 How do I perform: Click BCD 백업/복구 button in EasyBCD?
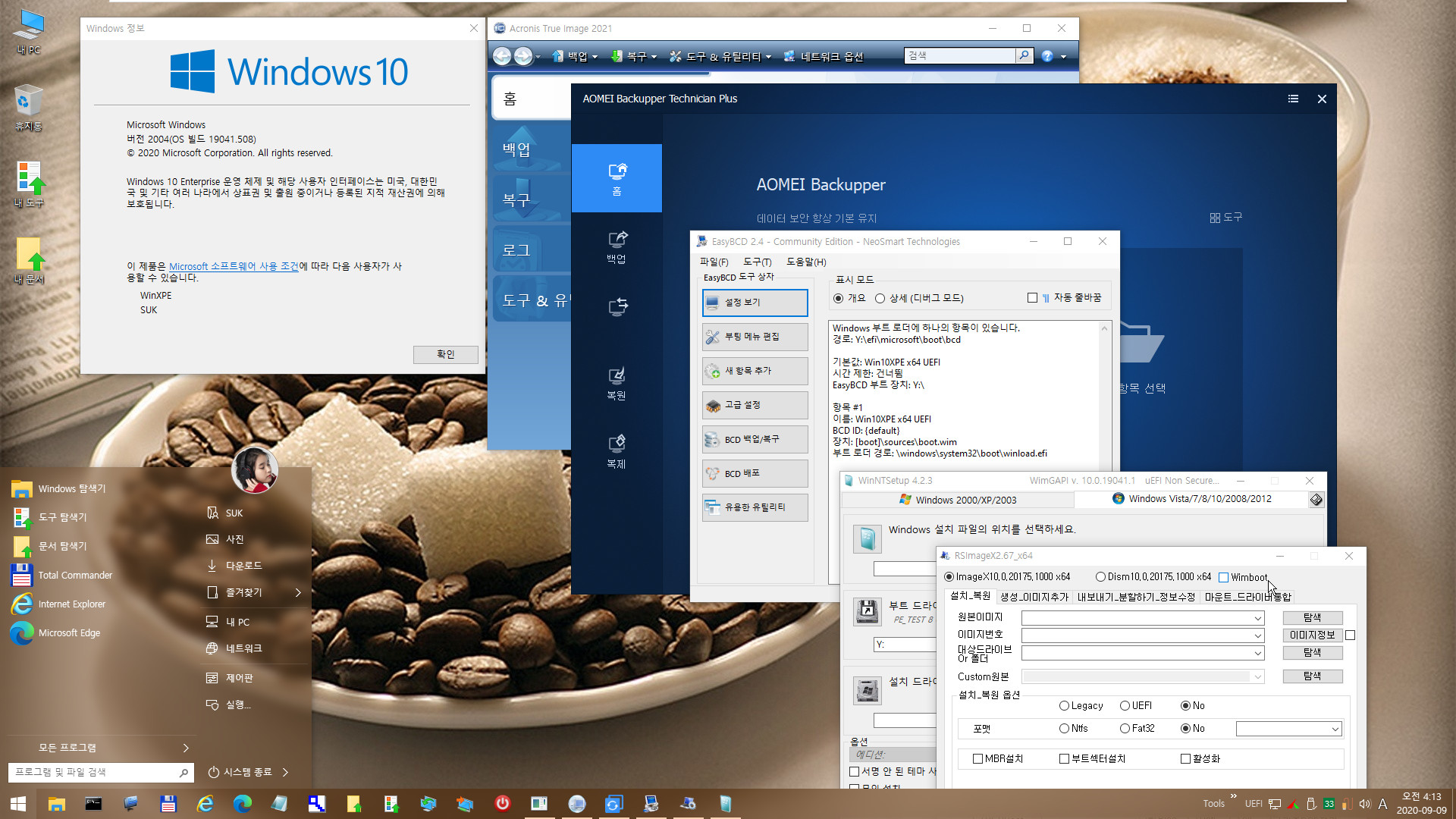[x=755, y=440]
